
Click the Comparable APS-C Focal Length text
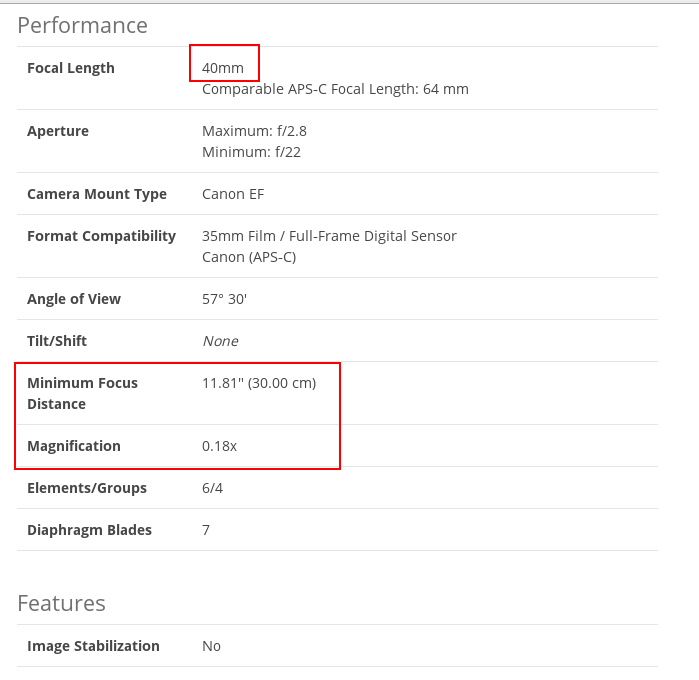tap(335, 89)
